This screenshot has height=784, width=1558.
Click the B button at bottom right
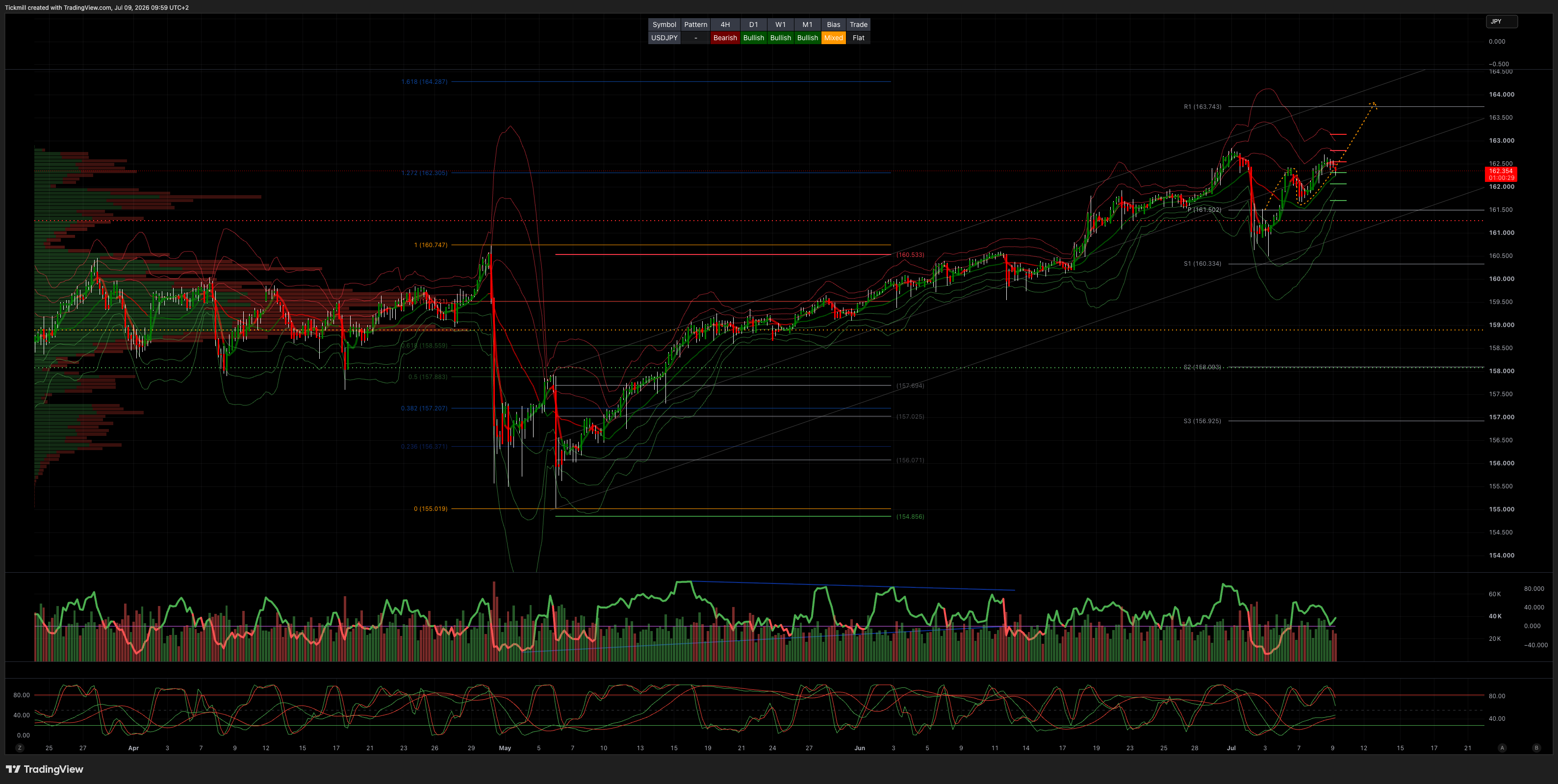tap(1536, 748)
